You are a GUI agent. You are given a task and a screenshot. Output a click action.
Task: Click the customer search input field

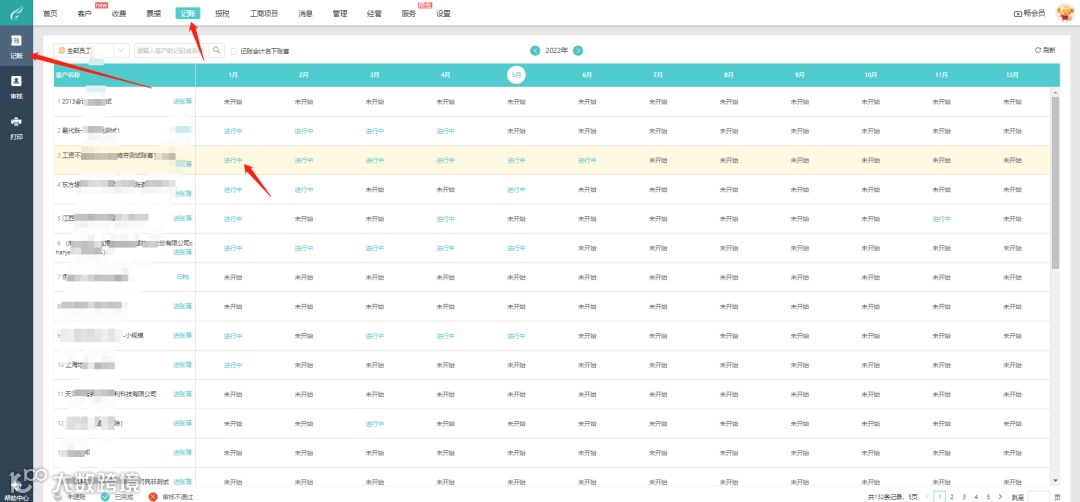click(172, 50)
